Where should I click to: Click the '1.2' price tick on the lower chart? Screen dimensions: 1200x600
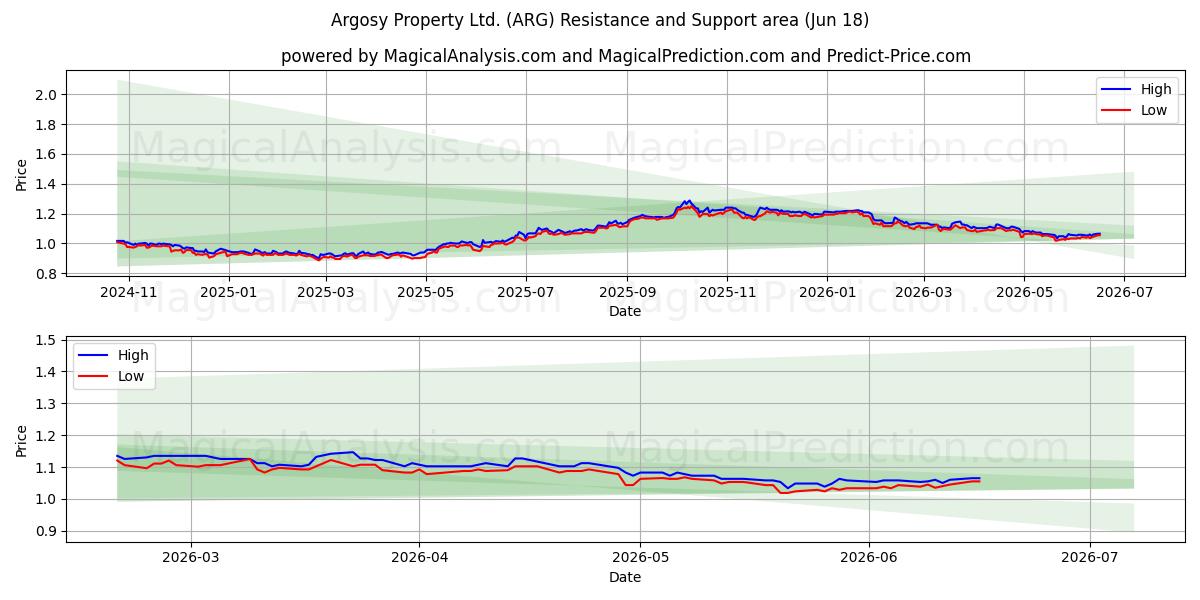[x=48, y=436]
